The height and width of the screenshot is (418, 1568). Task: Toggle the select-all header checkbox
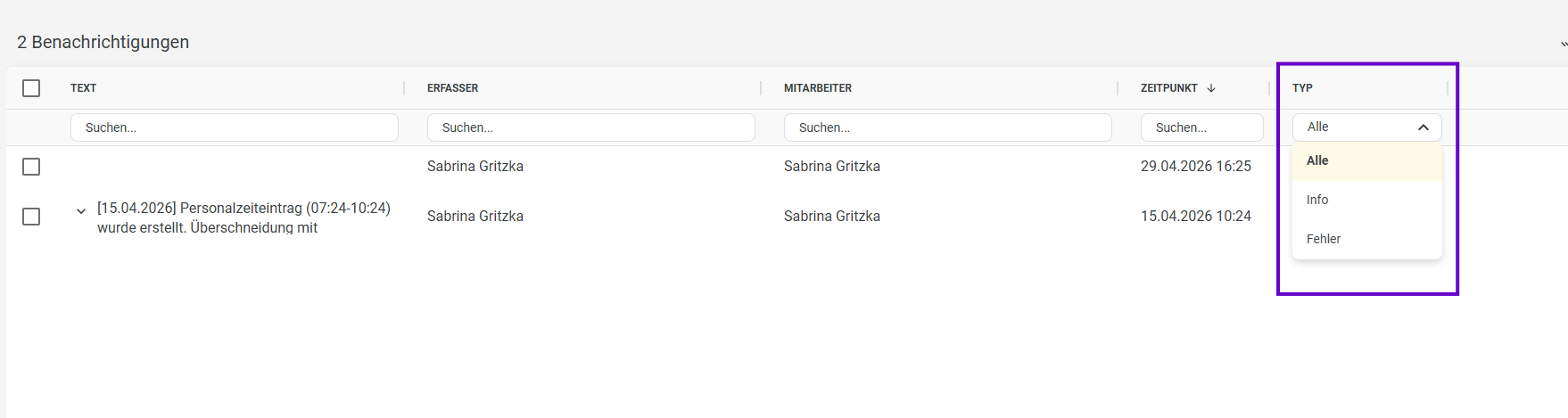pyautogui.click(x=31, y=88)
